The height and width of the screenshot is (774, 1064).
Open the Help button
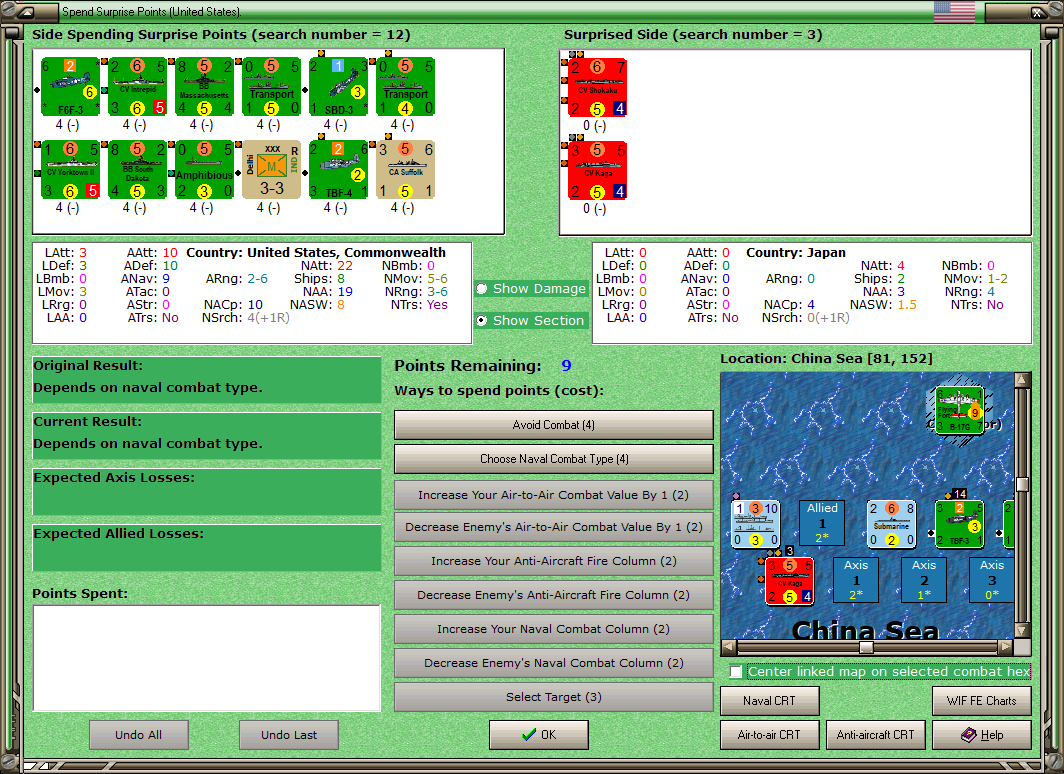point(982,735)
